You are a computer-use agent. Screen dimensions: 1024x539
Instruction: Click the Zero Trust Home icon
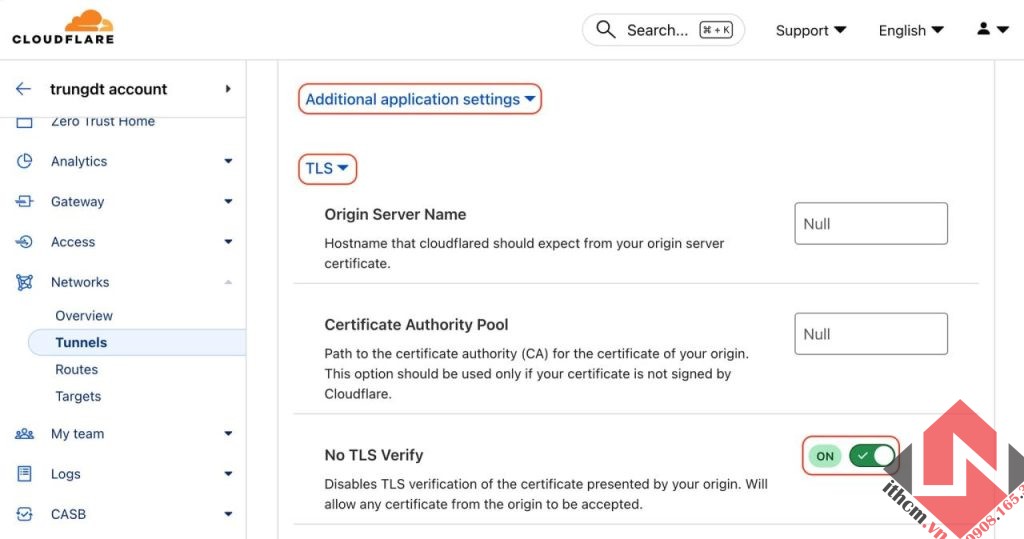point(24,122)
